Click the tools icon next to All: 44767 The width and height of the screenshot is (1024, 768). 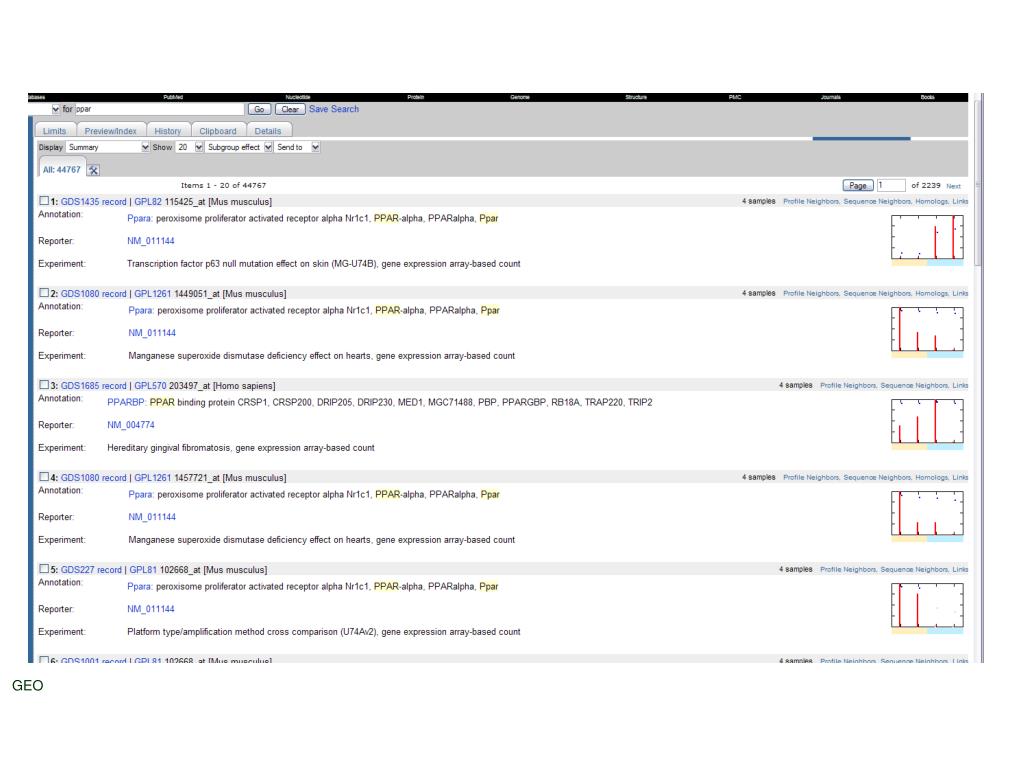coord(93,170)
